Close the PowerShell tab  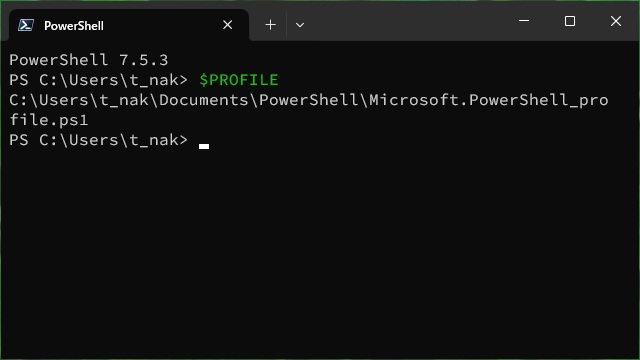pyautogui.click(x=227, y=25)
